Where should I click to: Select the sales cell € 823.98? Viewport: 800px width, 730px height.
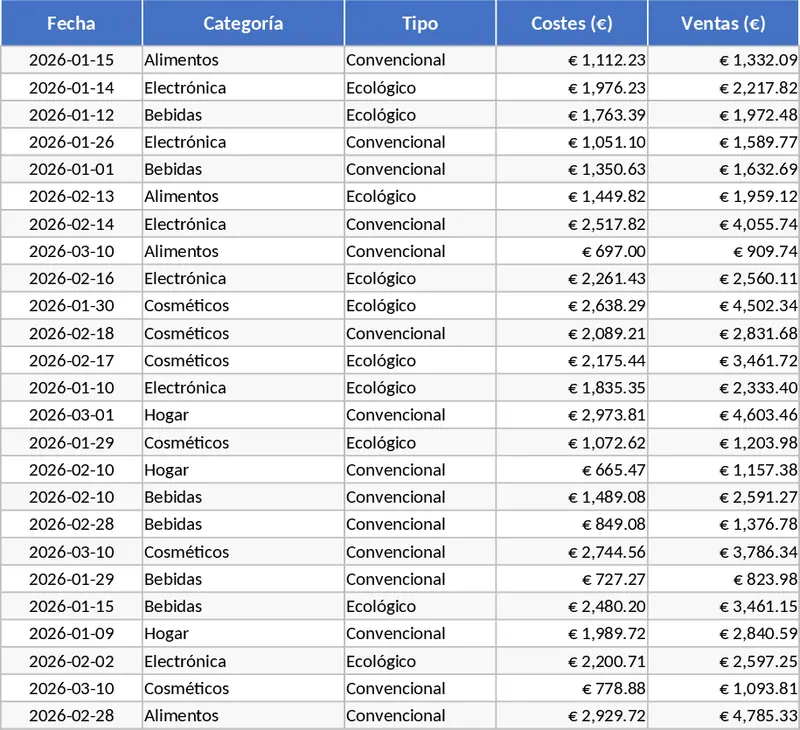[766, 579]
